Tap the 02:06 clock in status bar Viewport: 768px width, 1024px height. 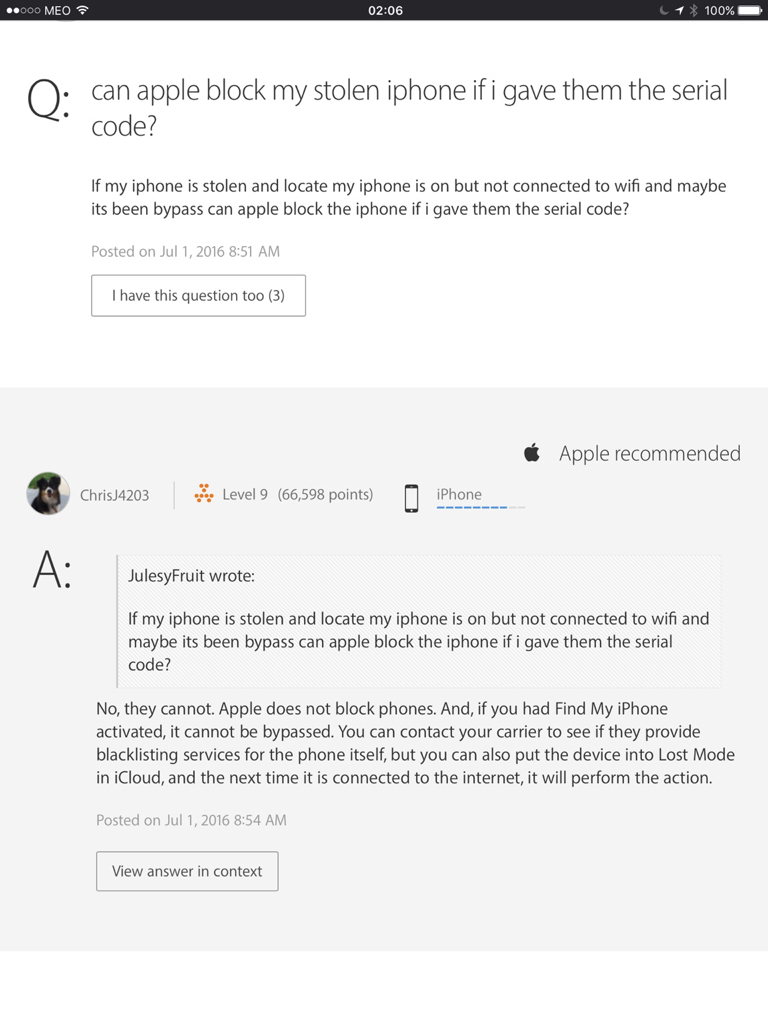tap(385, 10)
